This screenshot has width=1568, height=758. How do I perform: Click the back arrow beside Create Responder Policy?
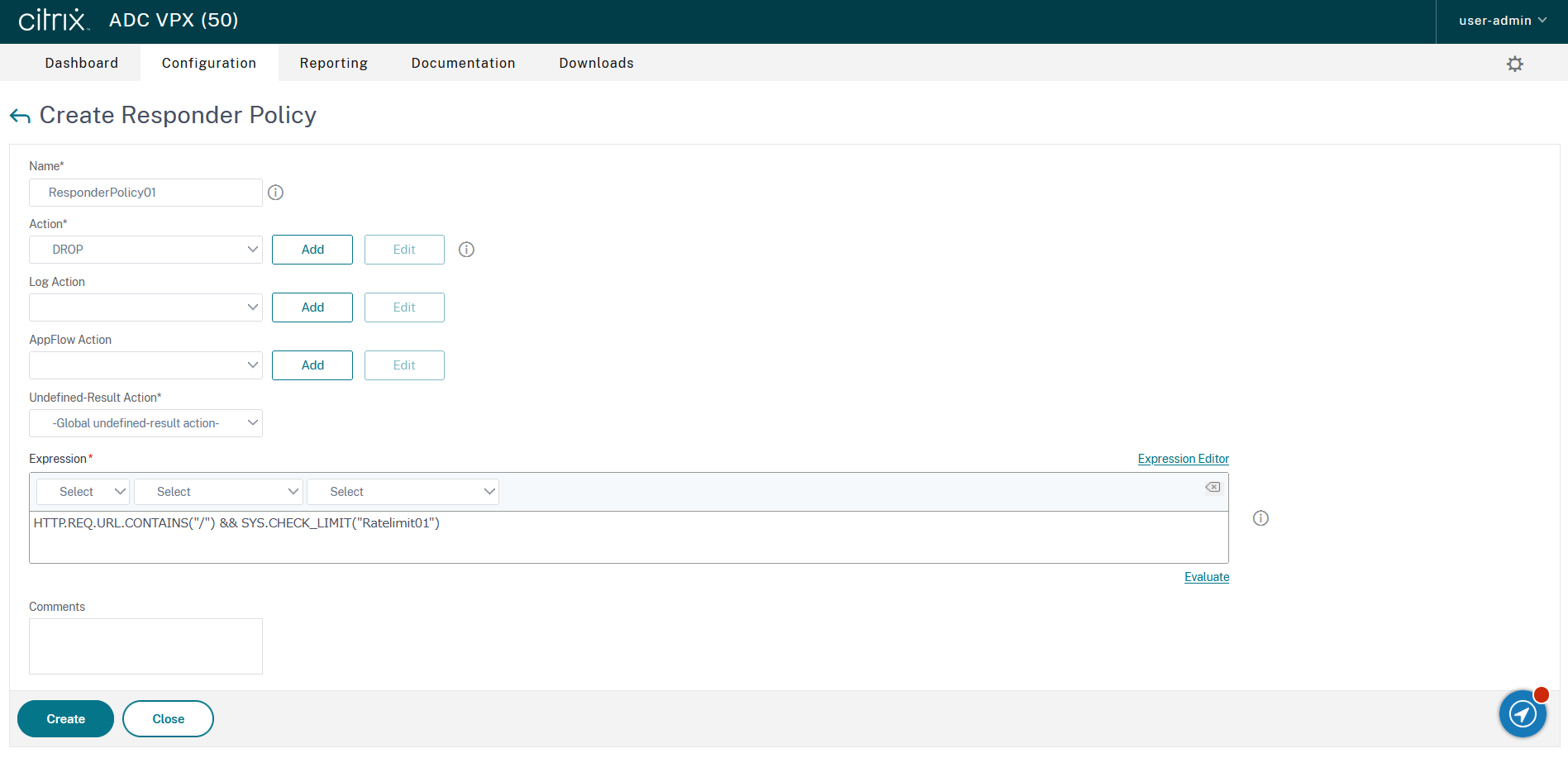click(20, 116)
